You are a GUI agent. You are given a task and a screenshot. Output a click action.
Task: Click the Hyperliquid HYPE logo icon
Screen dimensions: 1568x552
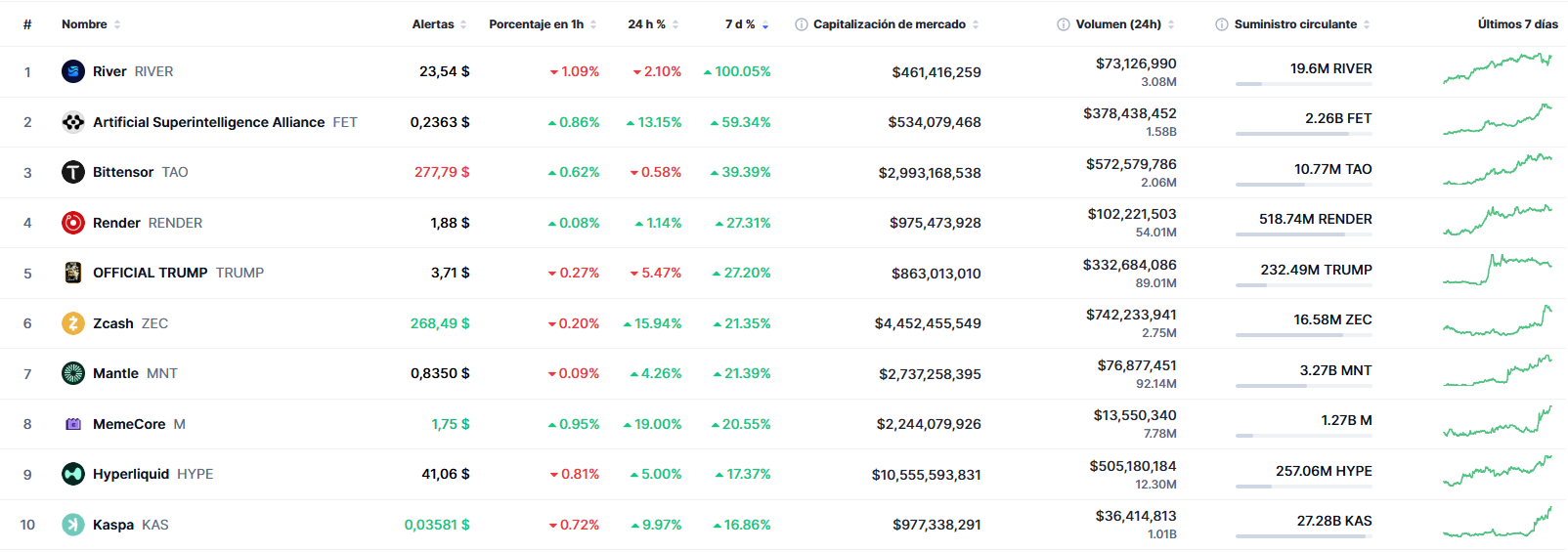[73, 474]
